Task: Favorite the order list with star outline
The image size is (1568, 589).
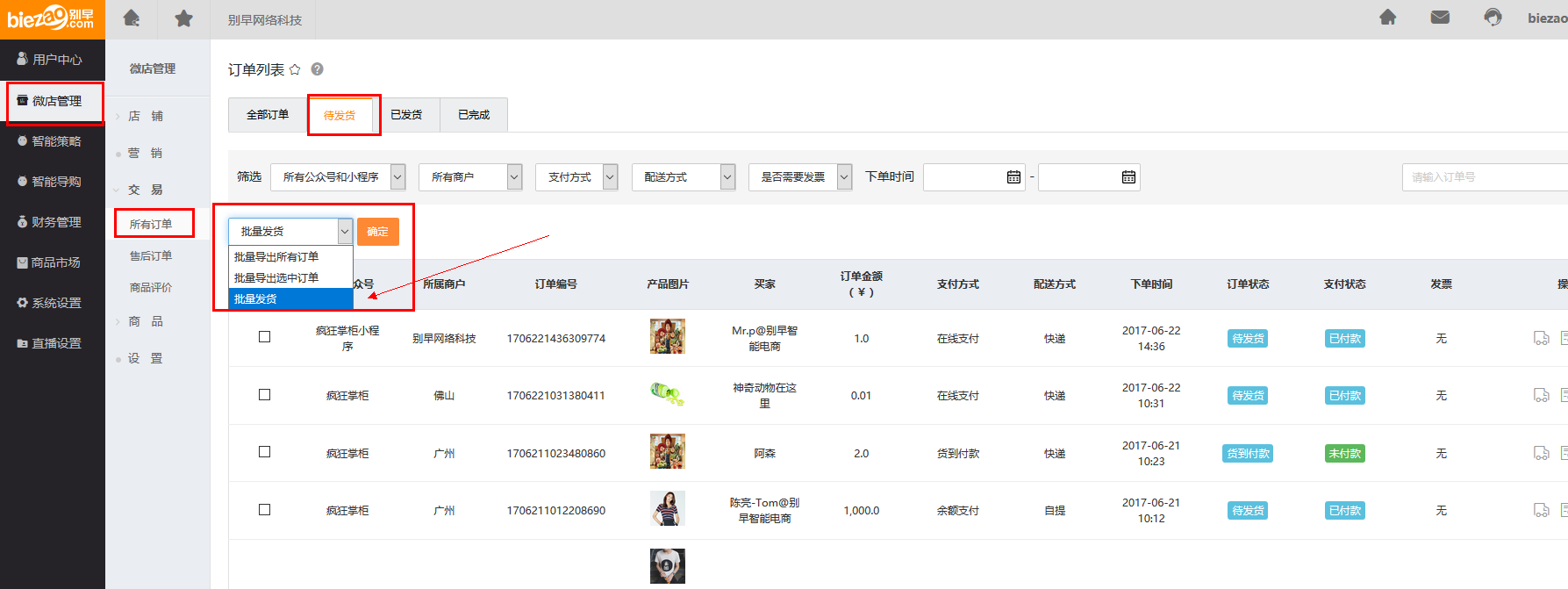Action: click(x=295, y=69)
